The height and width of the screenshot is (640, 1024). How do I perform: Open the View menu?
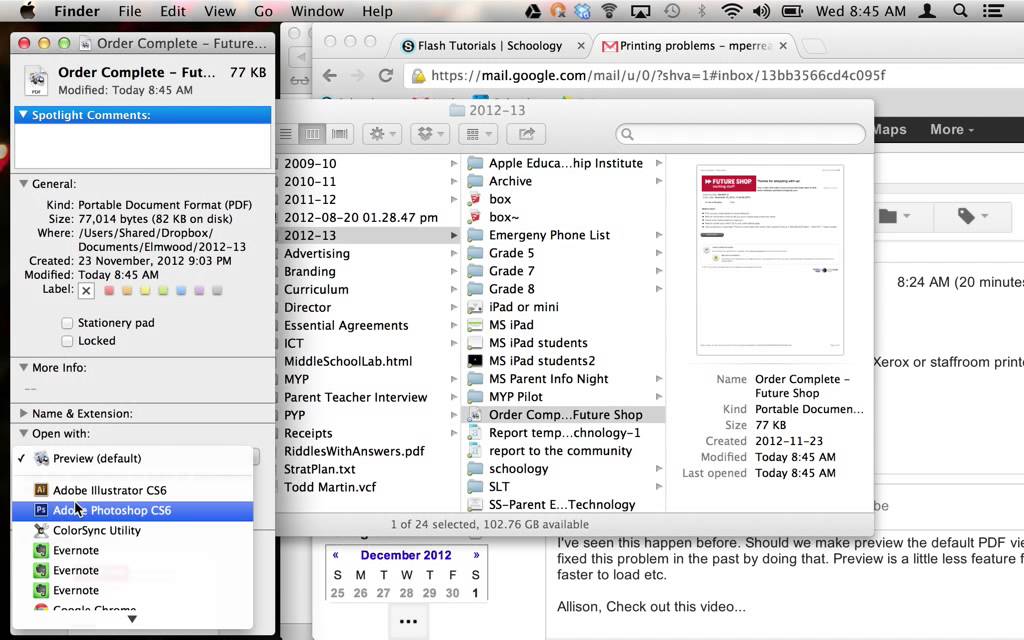219,11
